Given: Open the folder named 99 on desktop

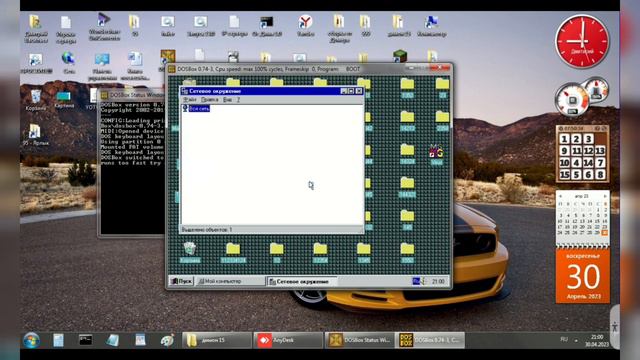Looking at the screenshot, I should [134, 26].
